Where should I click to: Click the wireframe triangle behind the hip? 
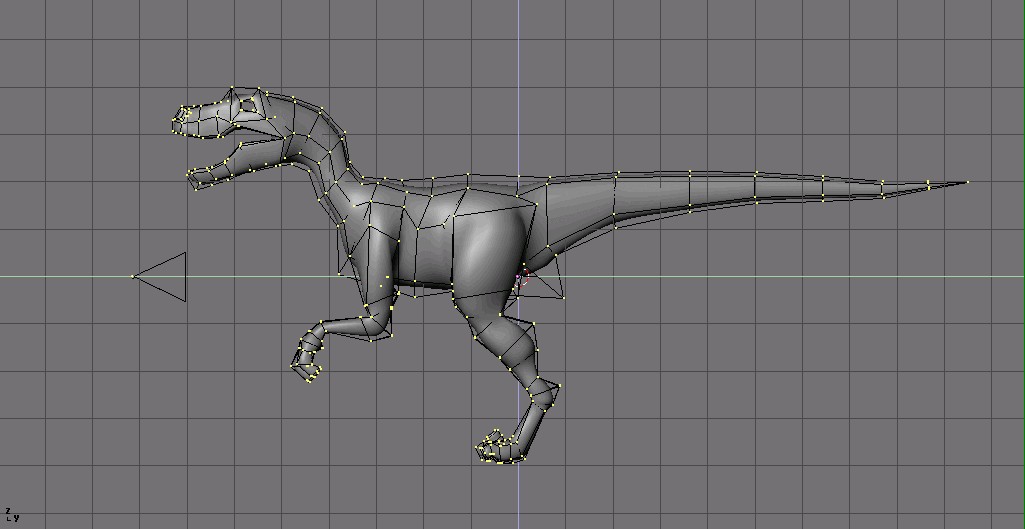pos(543,287)
